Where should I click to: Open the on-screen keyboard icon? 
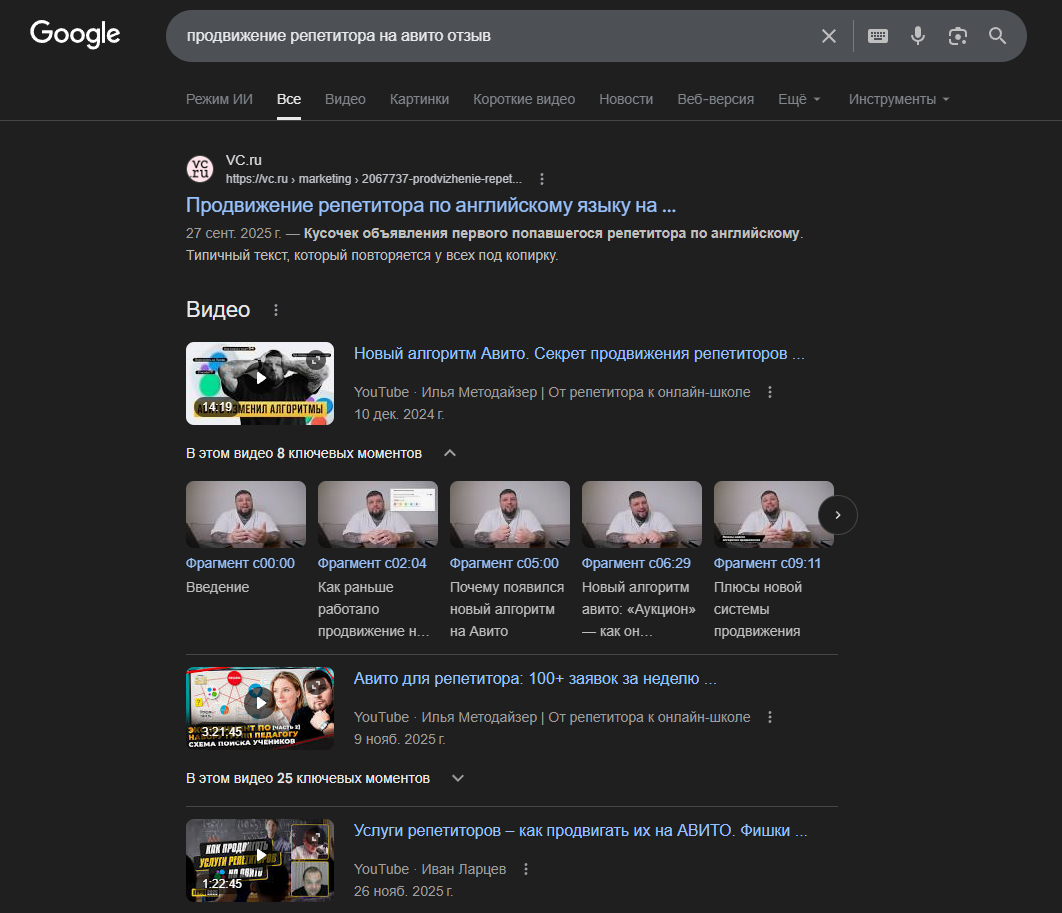click(877, 35)
